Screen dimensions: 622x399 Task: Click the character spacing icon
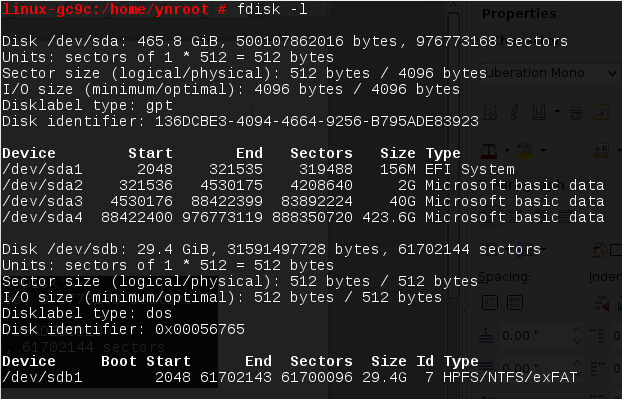pos(601,151)
